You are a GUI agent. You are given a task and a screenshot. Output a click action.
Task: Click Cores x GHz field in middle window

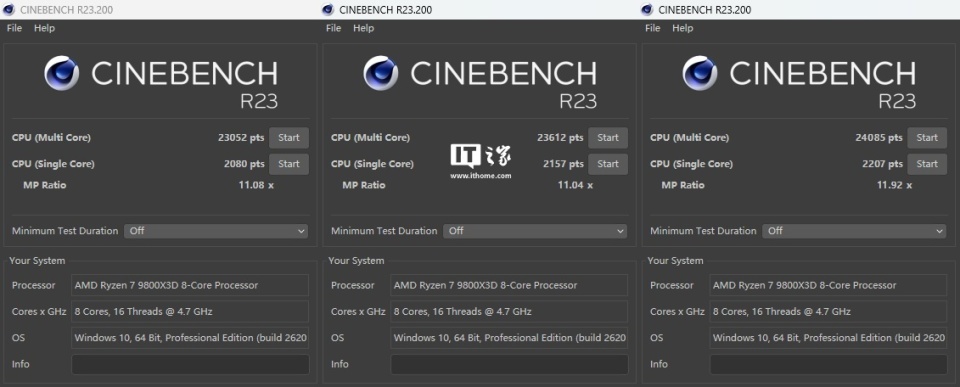pos(509,312)
